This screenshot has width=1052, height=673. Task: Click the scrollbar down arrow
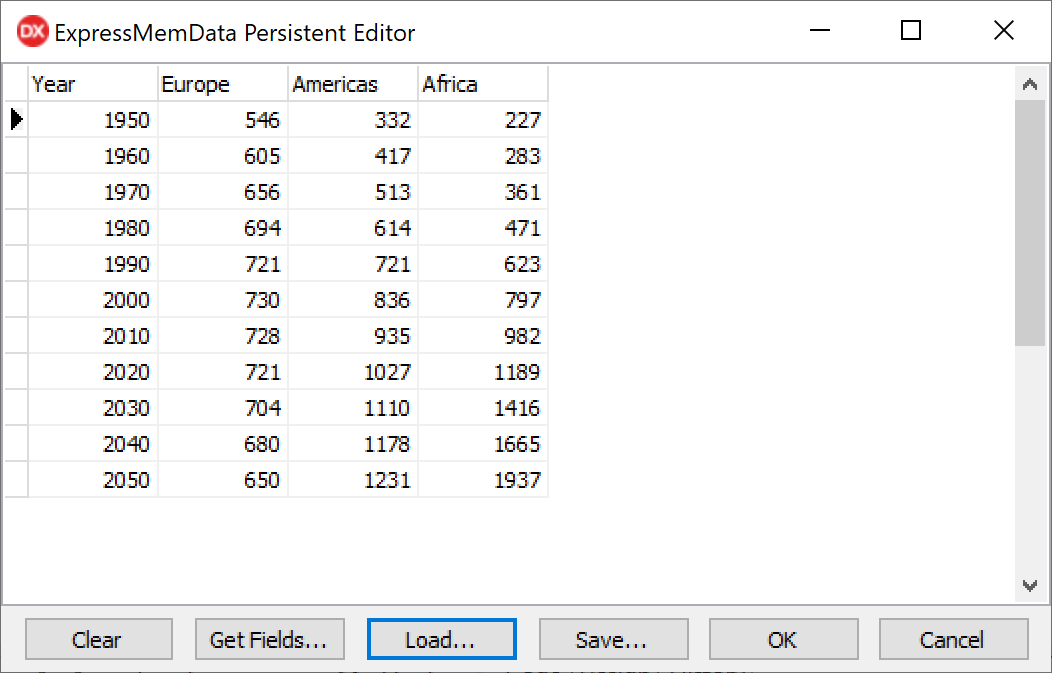tap(1029, 585)
